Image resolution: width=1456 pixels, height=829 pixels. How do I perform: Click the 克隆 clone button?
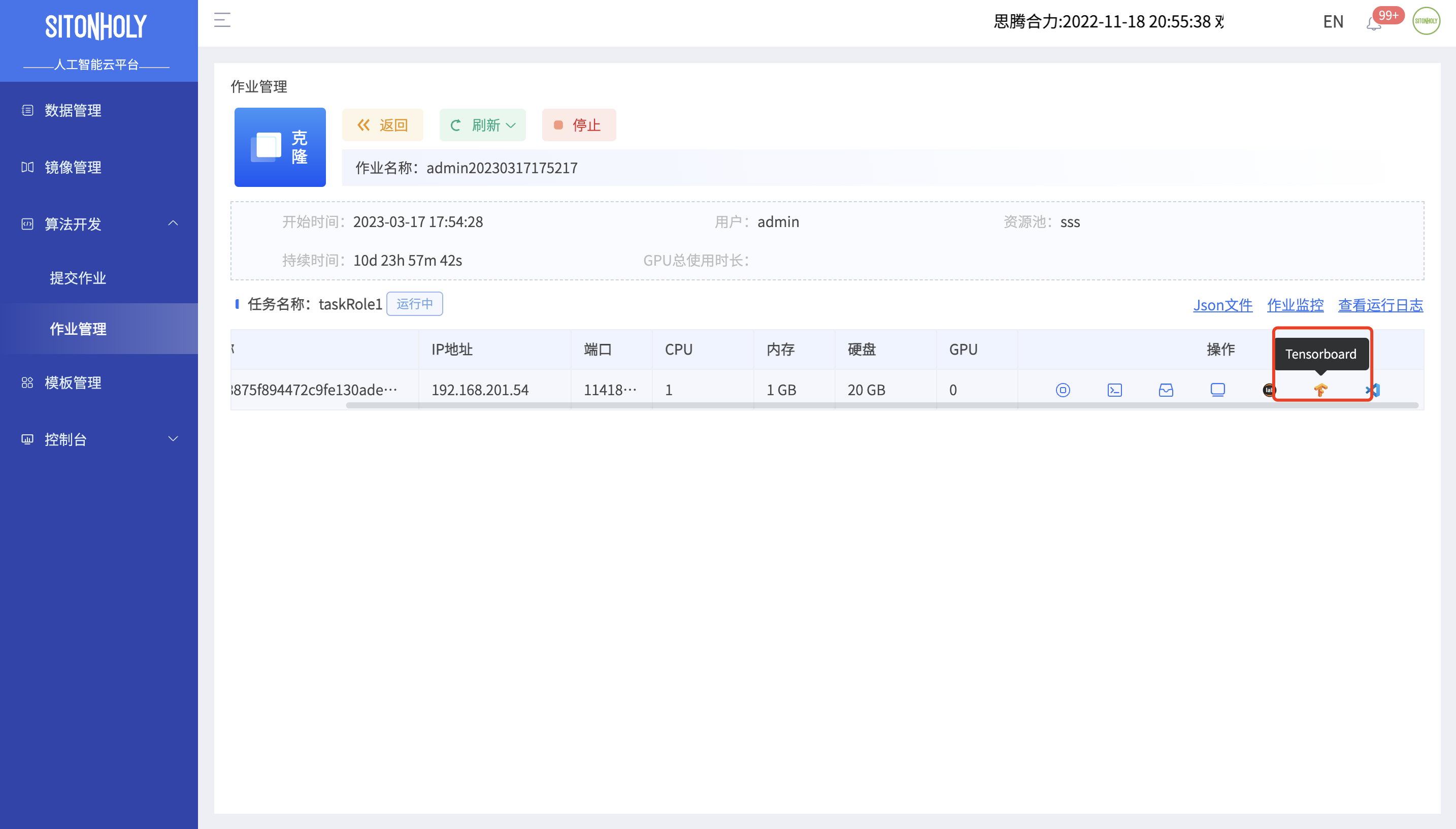tap(280, 147)
